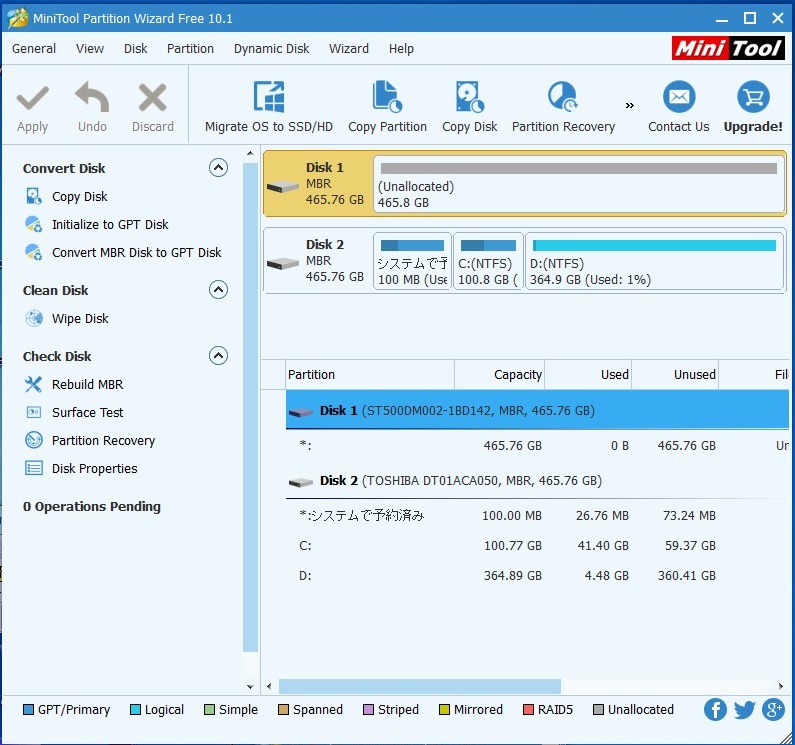Viewport: 795px width, 745px height.
Task: Open the Disk menu
Action: (135, 49)
